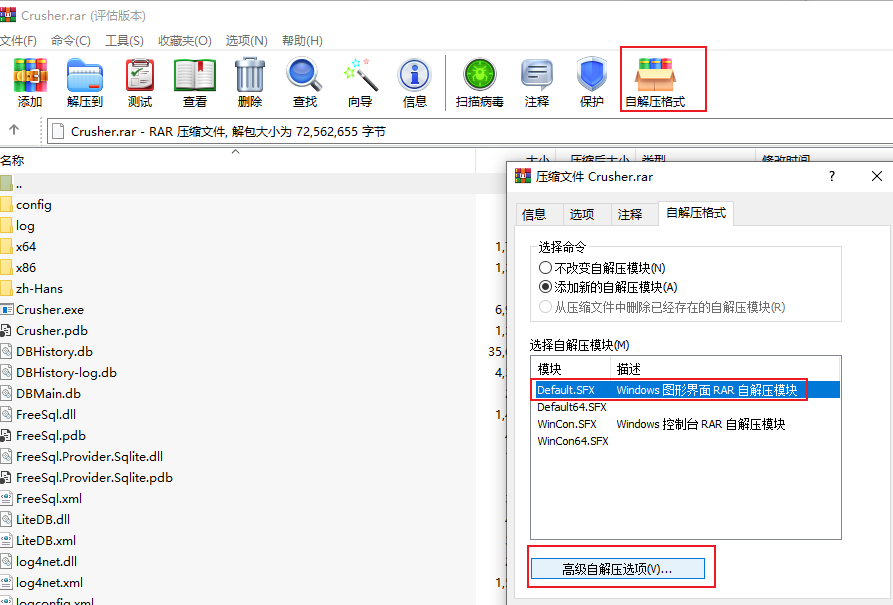
Task: Switch to the 注释 tab in dialog
Action: (x=630, y=215)
